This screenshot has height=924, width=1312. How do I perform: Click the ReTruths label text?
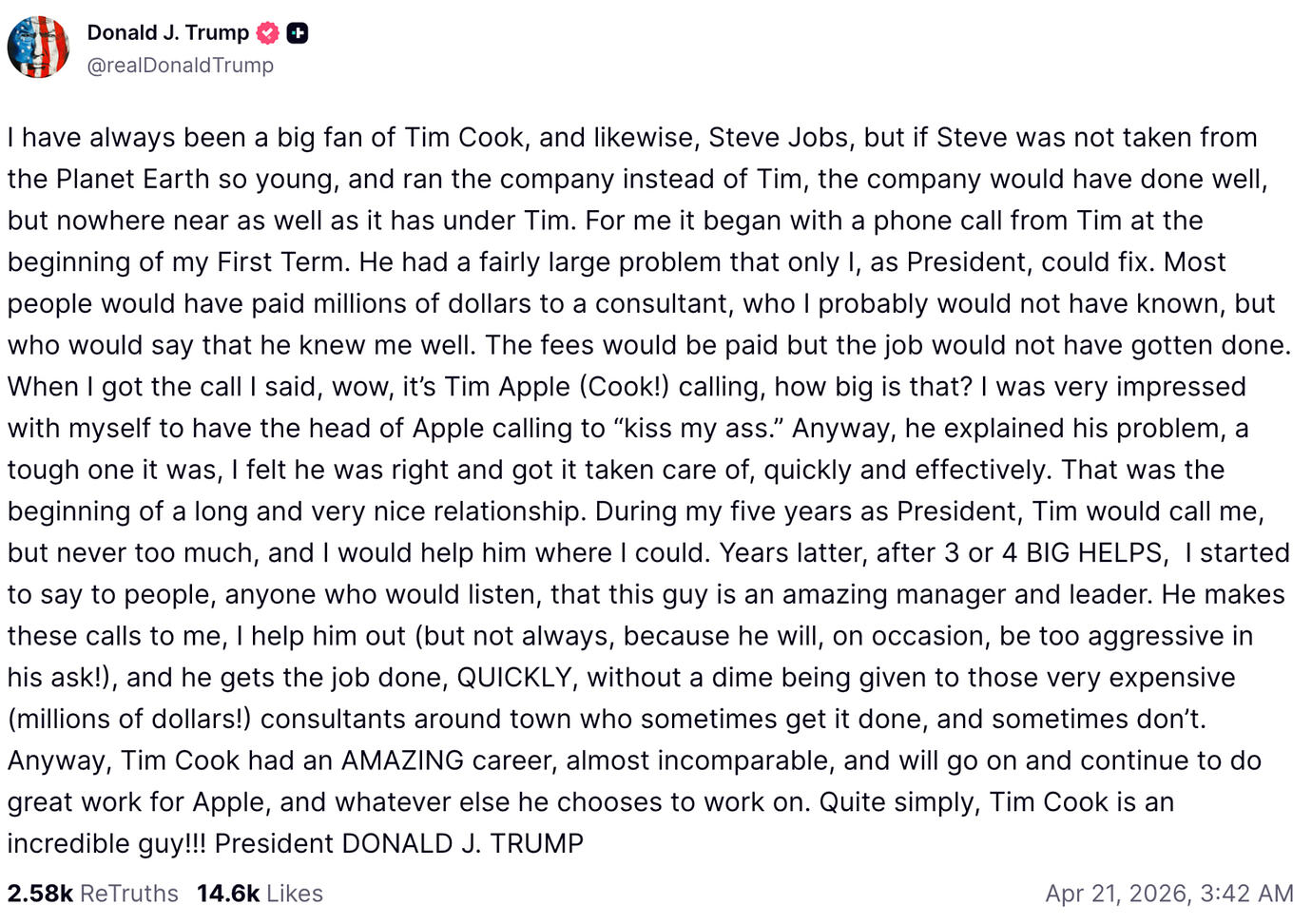(129, 894)
